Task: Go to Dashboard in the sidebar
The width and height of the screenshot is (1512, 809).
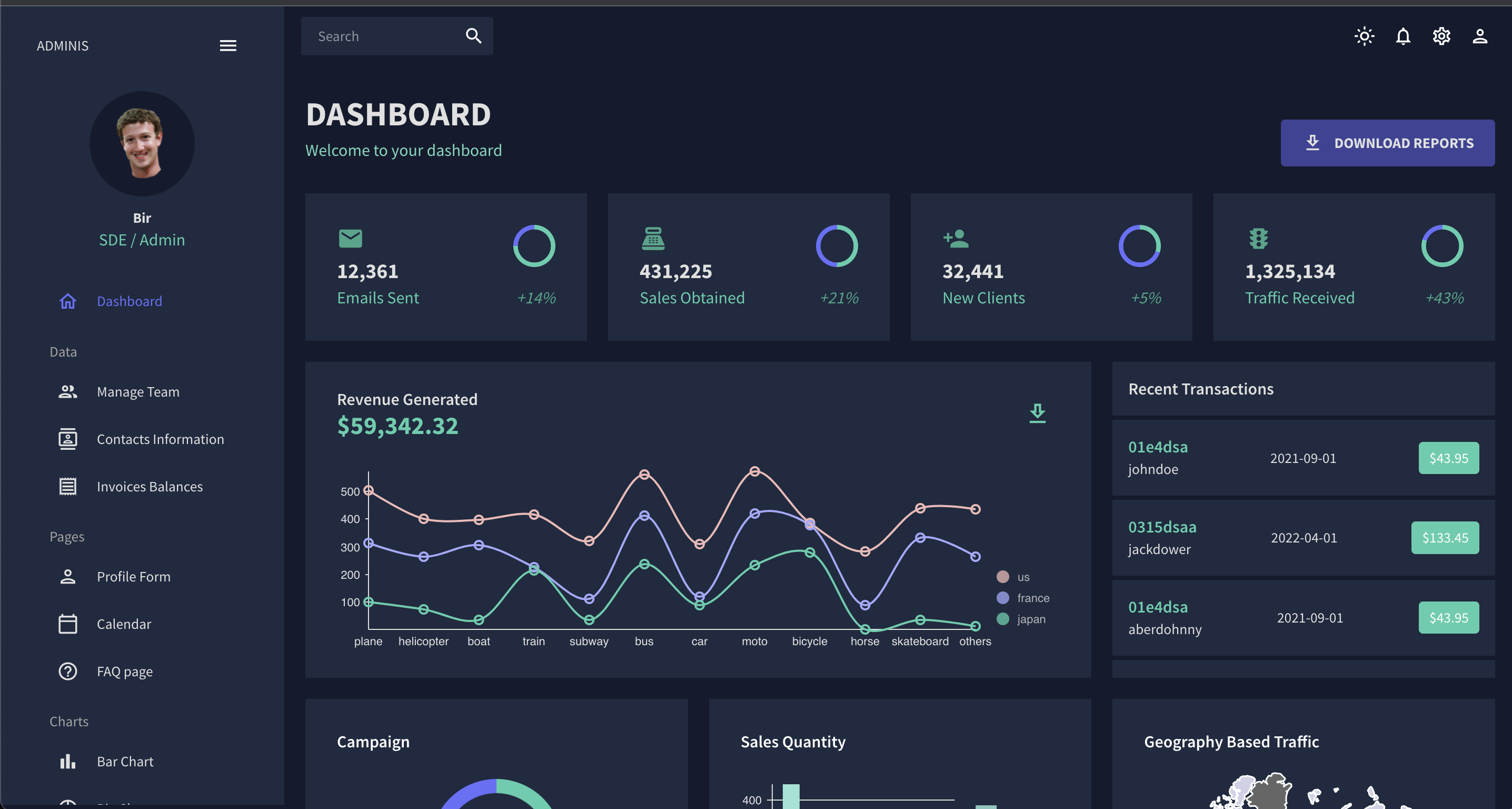Action: point(129,301)
